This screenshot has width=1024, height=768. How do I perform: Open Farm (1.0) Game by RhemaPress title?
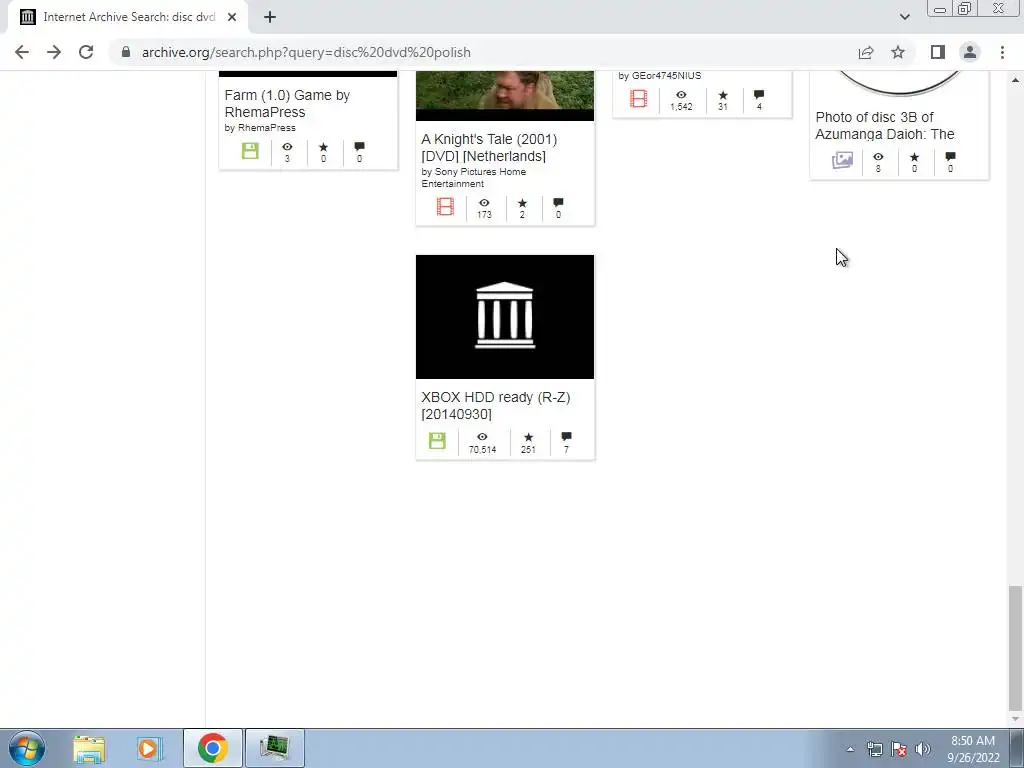[x=287, y=103]
